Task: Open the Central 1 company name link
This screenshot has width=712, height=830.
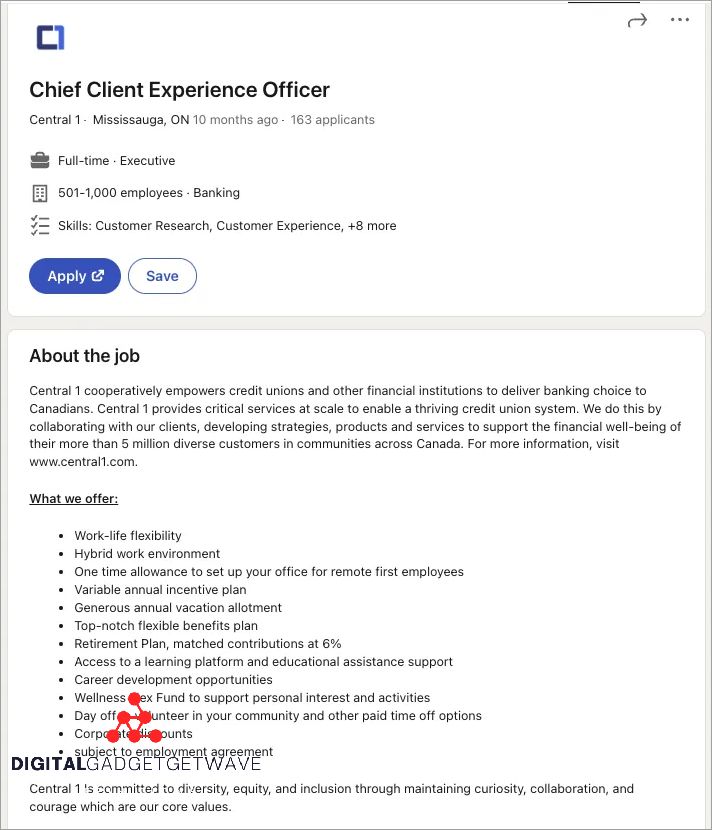Action: pyautogui.click(x=55, y=120)
